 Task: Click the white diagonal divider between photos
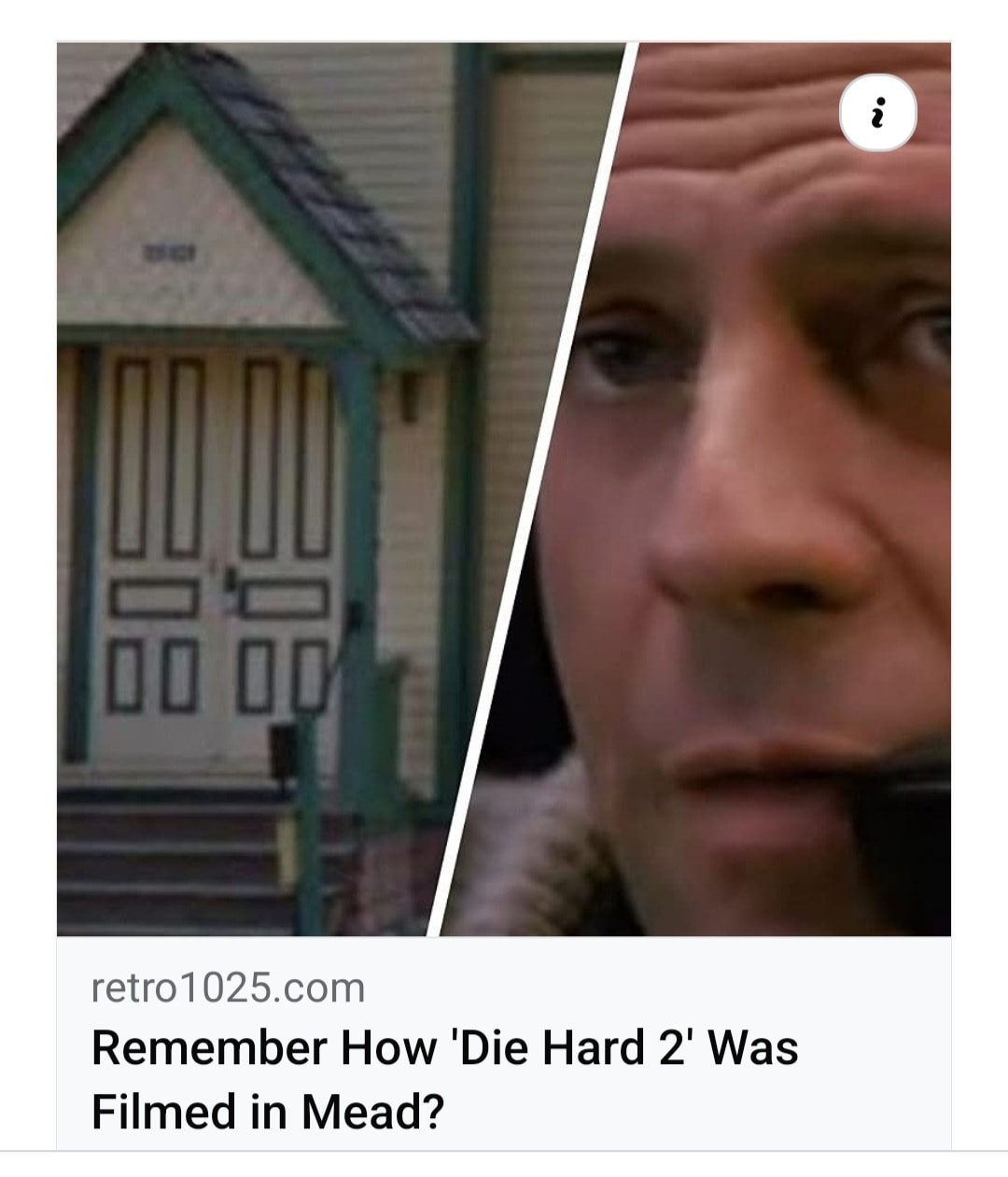coord(533,489)
